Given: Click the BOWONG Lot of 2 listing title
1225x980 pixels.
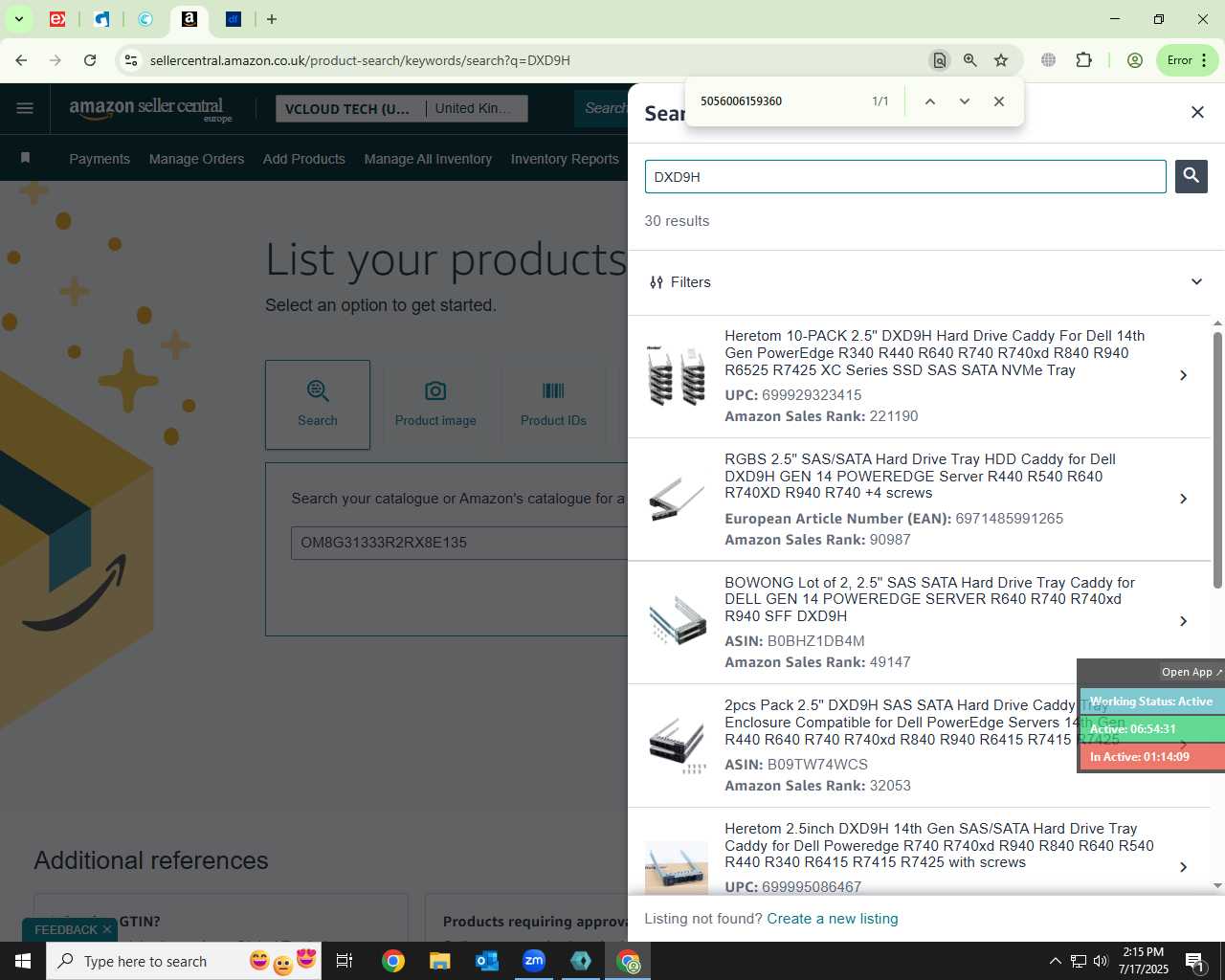Looking at the screenshot, I should (929, 599).
